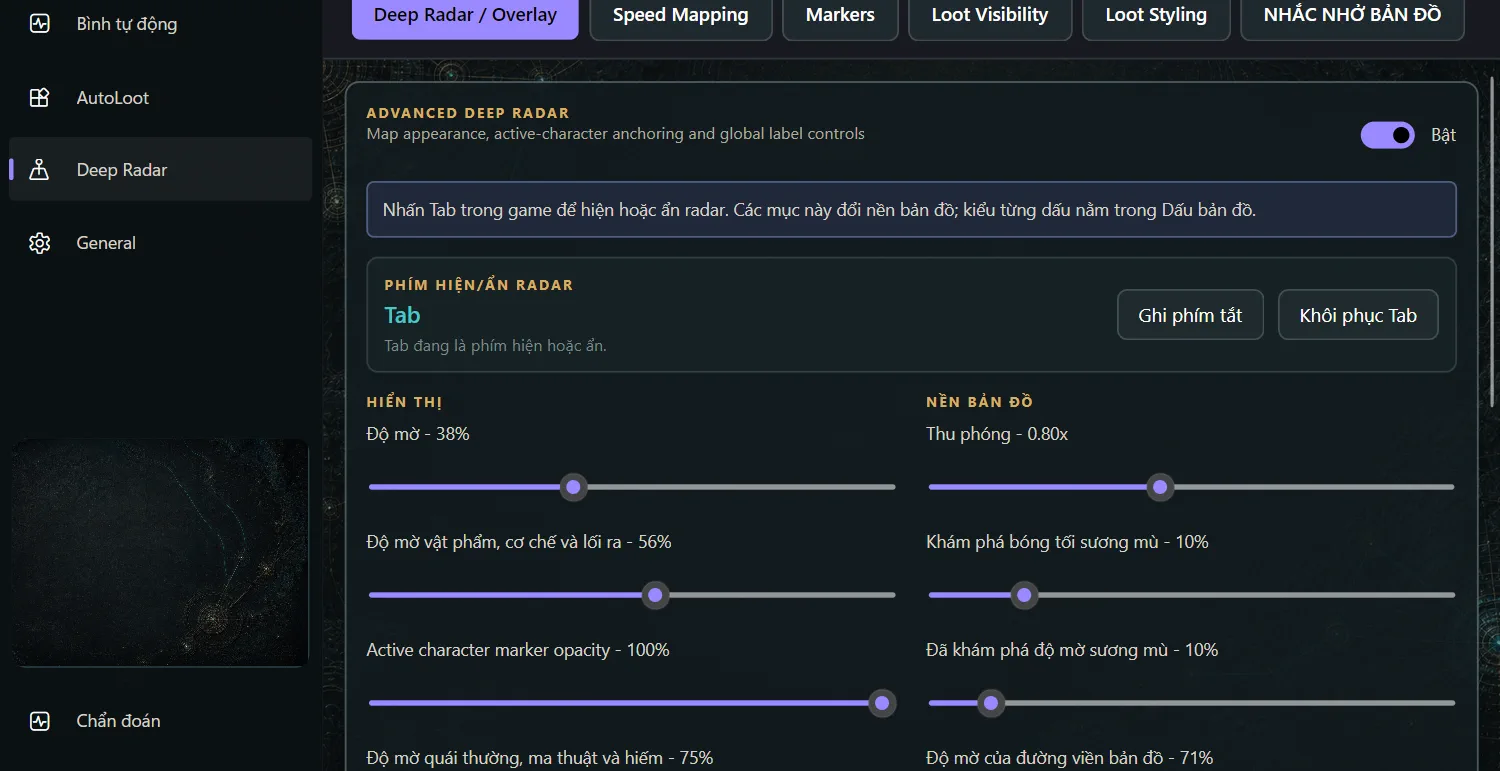The image size is (1500, 771).
Task: Click the sidebar map preview thumbnail
Action: 160,553
